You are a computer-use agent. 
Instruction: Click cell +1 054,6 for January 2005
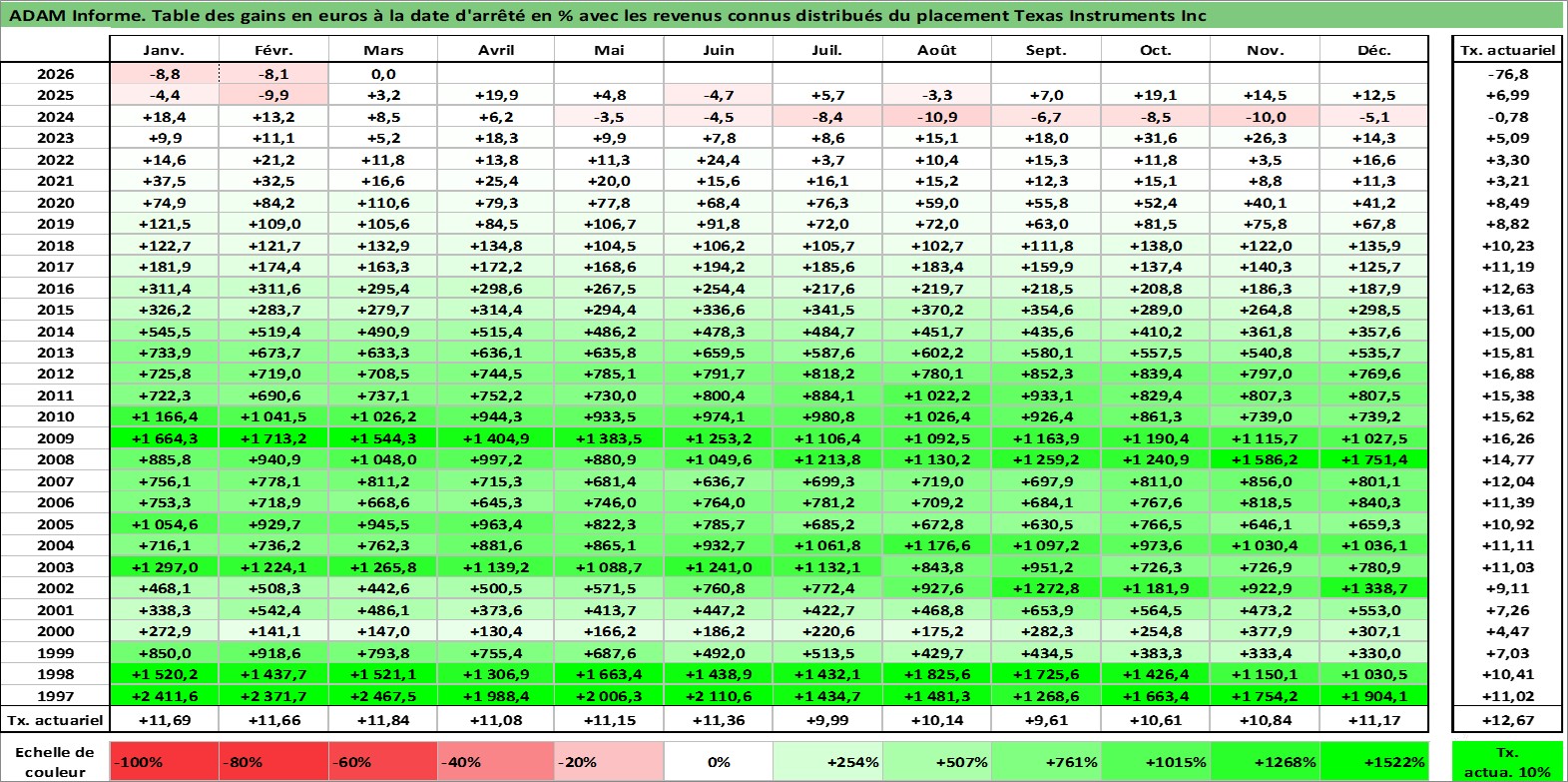coord(164,524)
